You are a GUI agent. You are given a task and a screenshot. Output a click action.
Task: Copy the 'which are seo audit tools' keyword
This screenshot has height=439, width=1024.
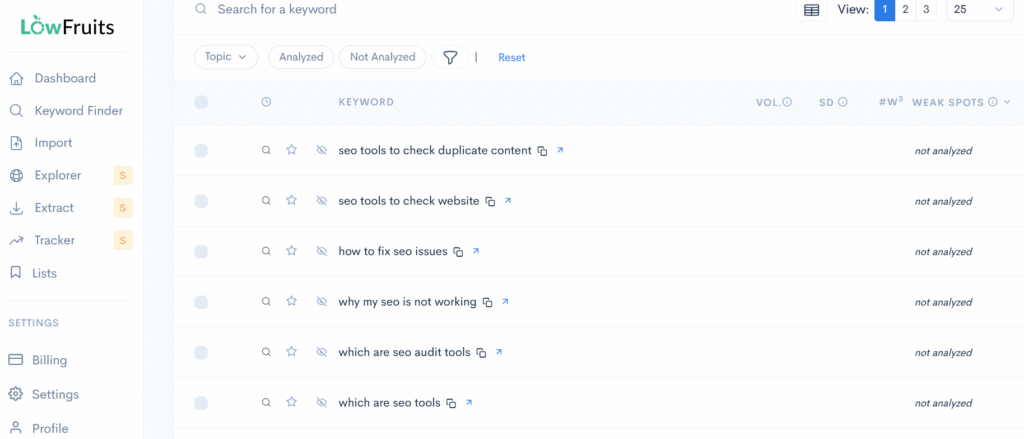pyautogui.click(x=481, y=353)
